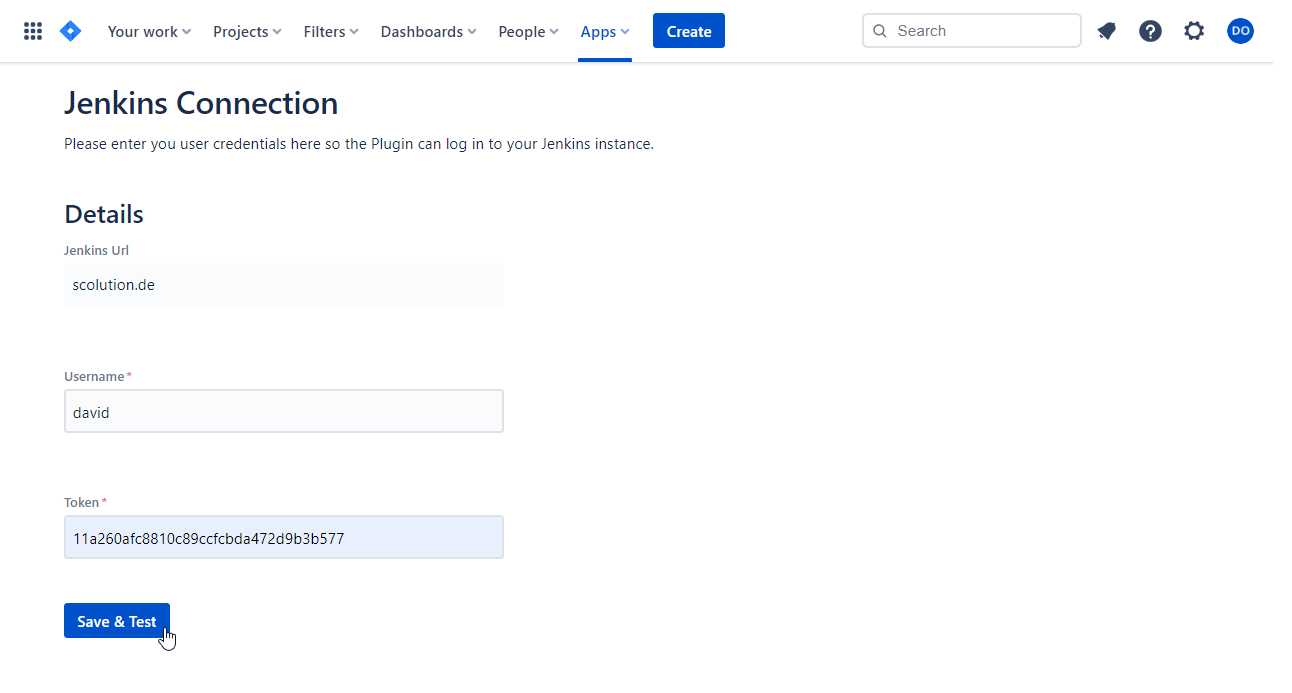Viewport: 1292px width, 693px height.
Task: Click the Jenkins Url field
Action: (x=284, y=285)
